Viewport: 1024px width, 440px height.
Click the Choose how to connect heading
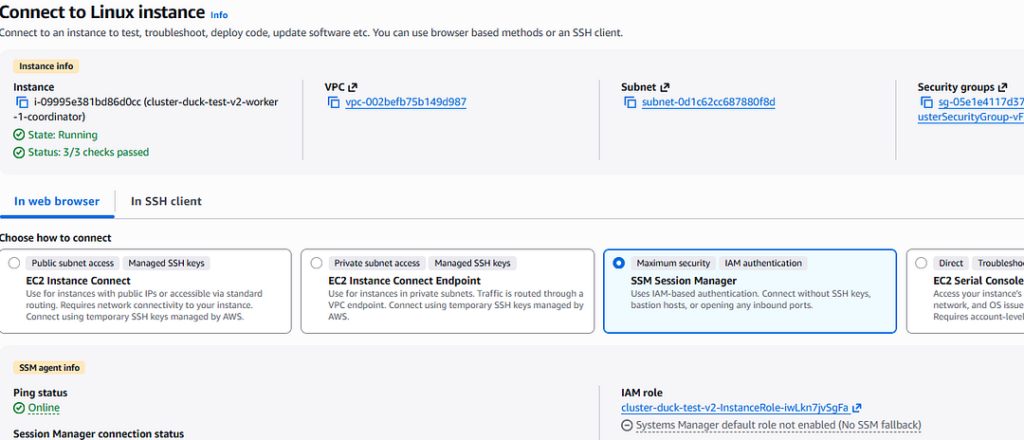coord(56,238)
